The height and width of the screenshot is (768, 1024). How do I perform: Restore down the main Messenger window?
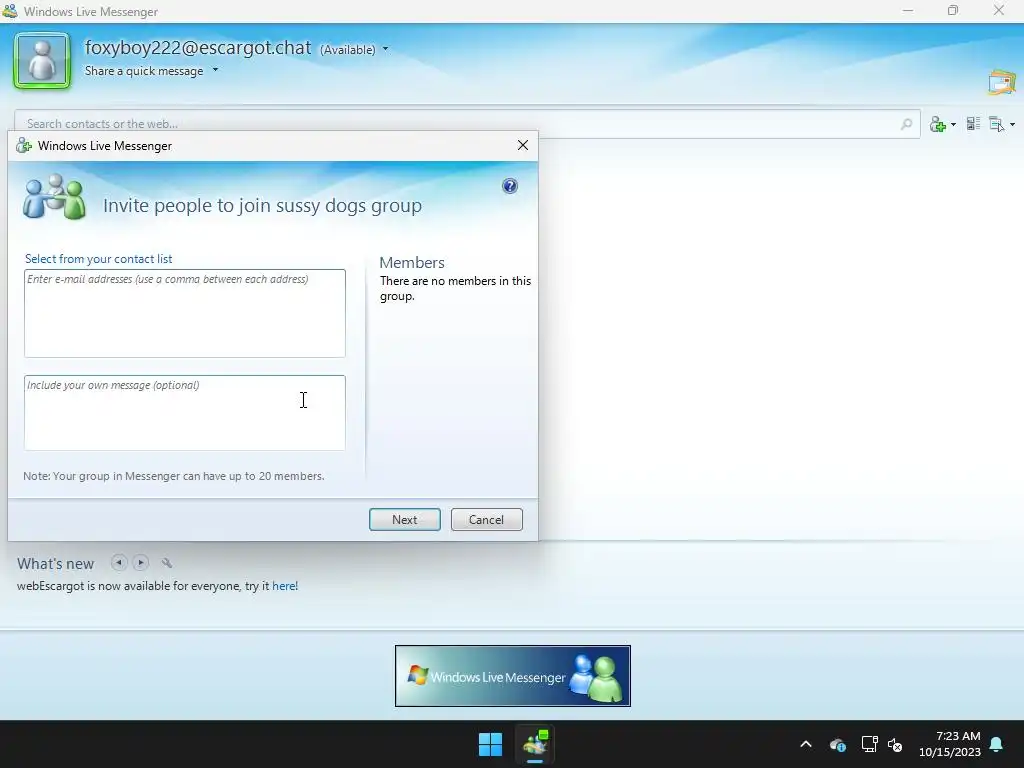click(953, 10)
